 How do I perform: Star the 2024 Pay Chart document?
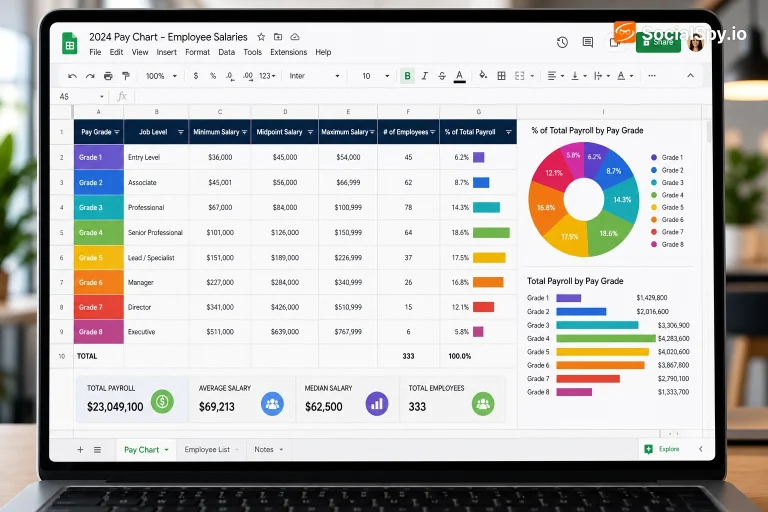261,37
